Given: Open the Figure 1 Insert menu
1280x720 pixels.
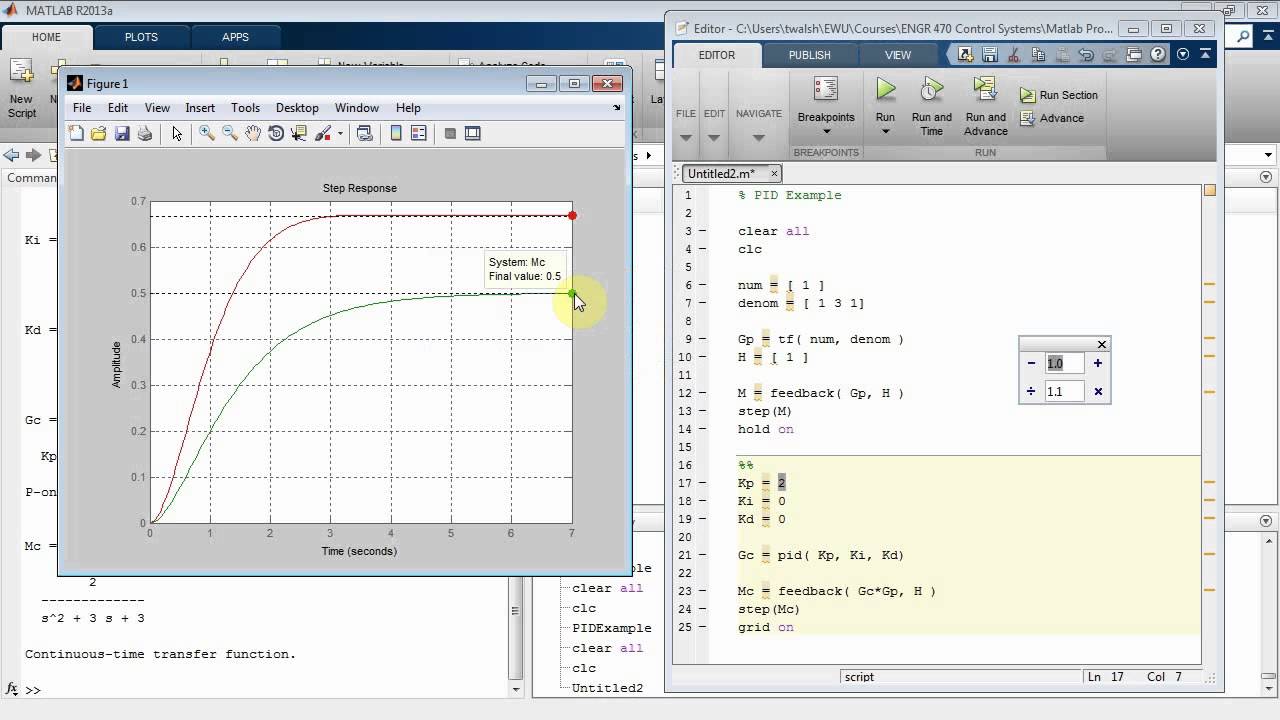Looking at the screenshot, I should [200, 108].
